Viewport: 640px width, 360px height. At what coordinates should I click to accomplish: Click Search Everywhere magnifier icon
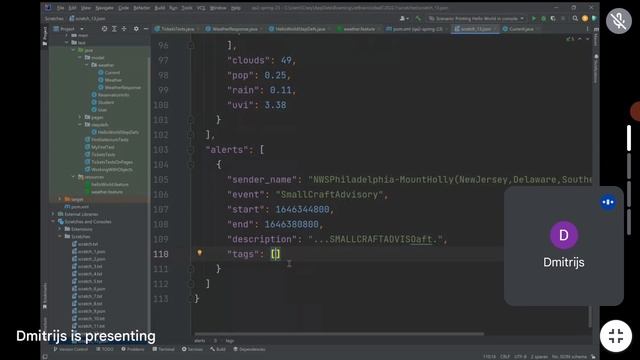pos(575,18)
